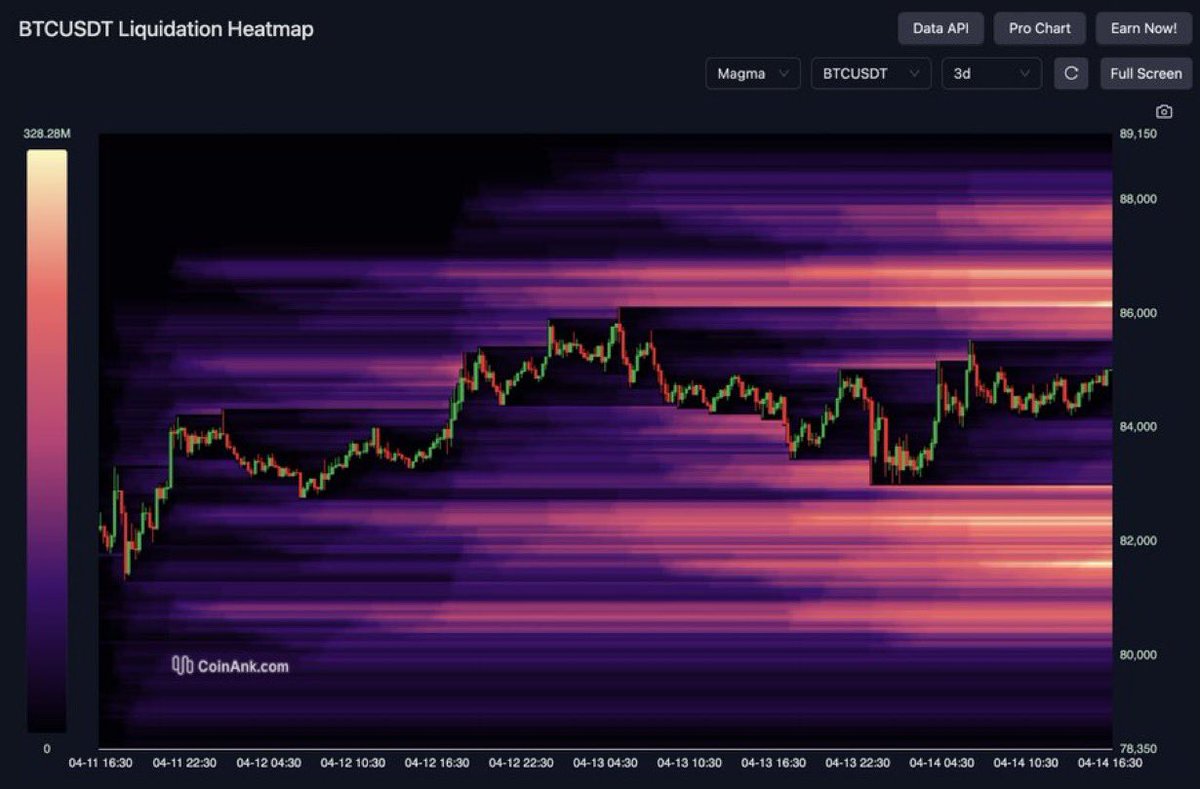Click the 04-13 10:30 time axis label
Screen dimensions: 1200x789
[x=689, y=763]
